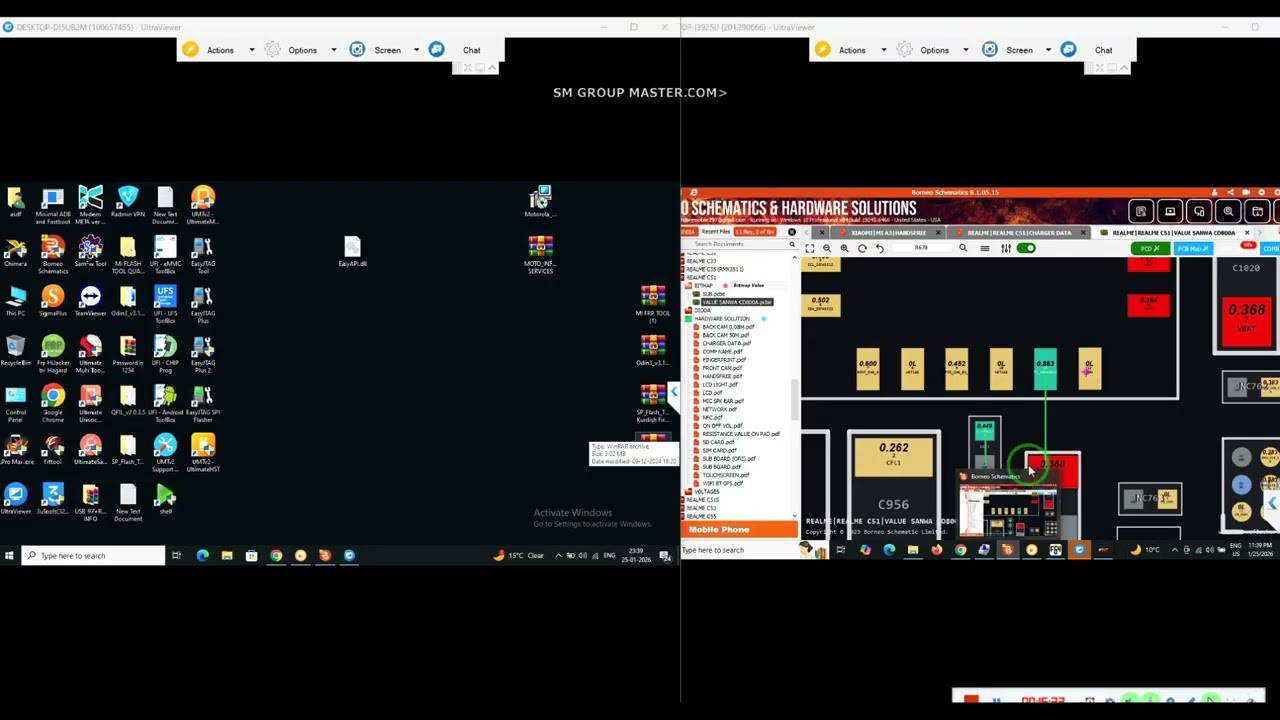Click the green PCD button
This screenshot has height=720, width=1280.
click(1150, 248)
